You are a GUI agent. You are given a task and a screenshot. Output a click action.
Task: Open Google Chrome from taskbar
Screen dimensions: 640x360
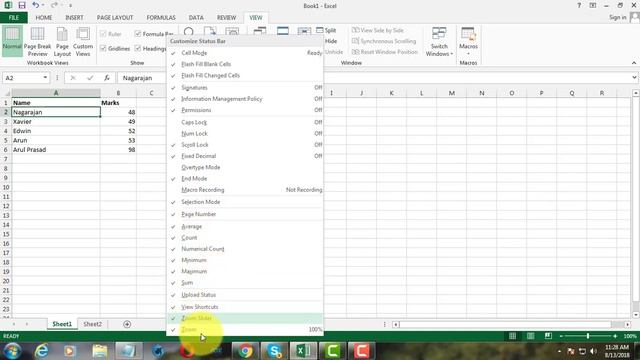coord(245,351)
